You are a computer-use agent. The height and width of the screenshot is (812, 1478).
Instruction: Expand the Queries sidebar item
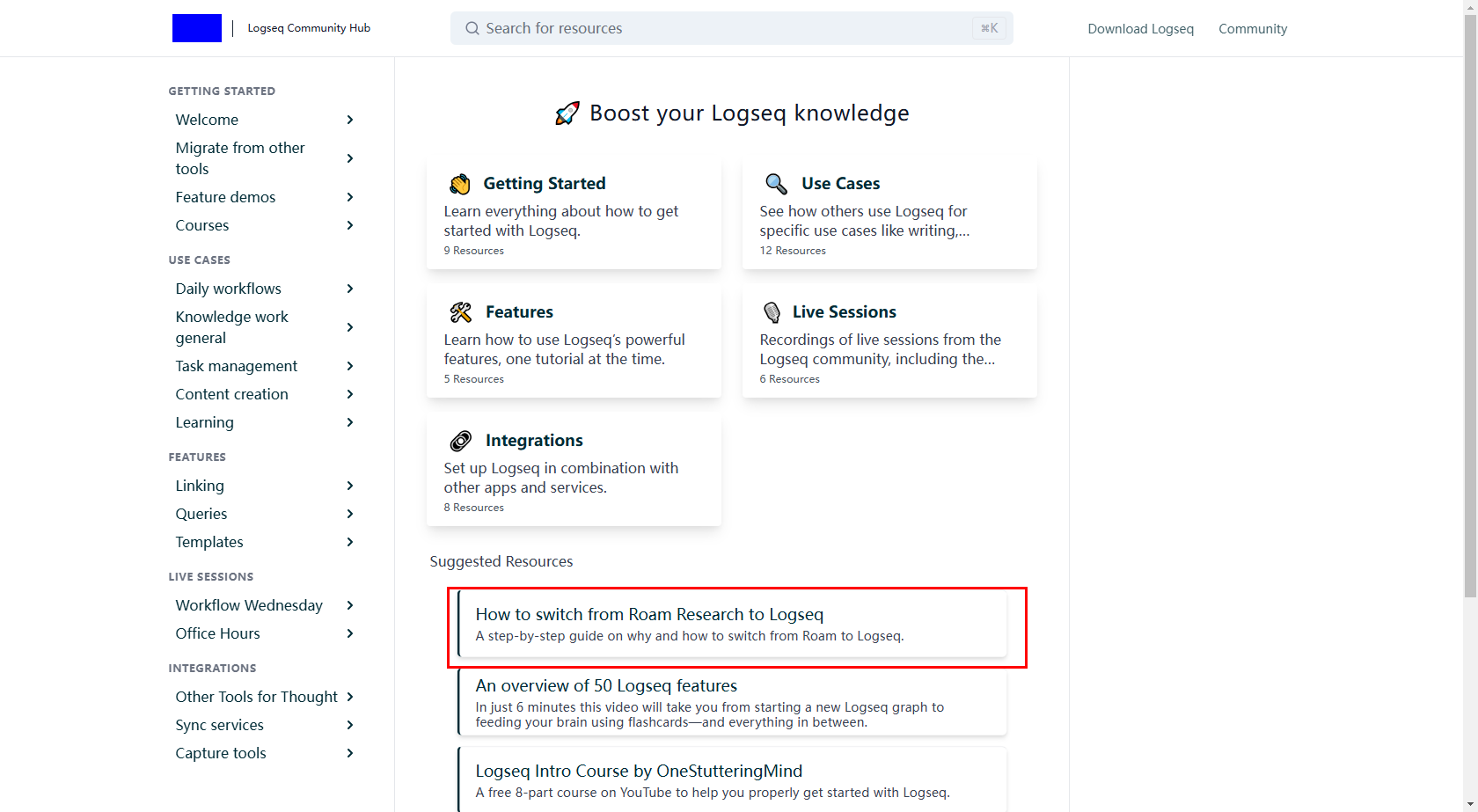click(350, 514)
